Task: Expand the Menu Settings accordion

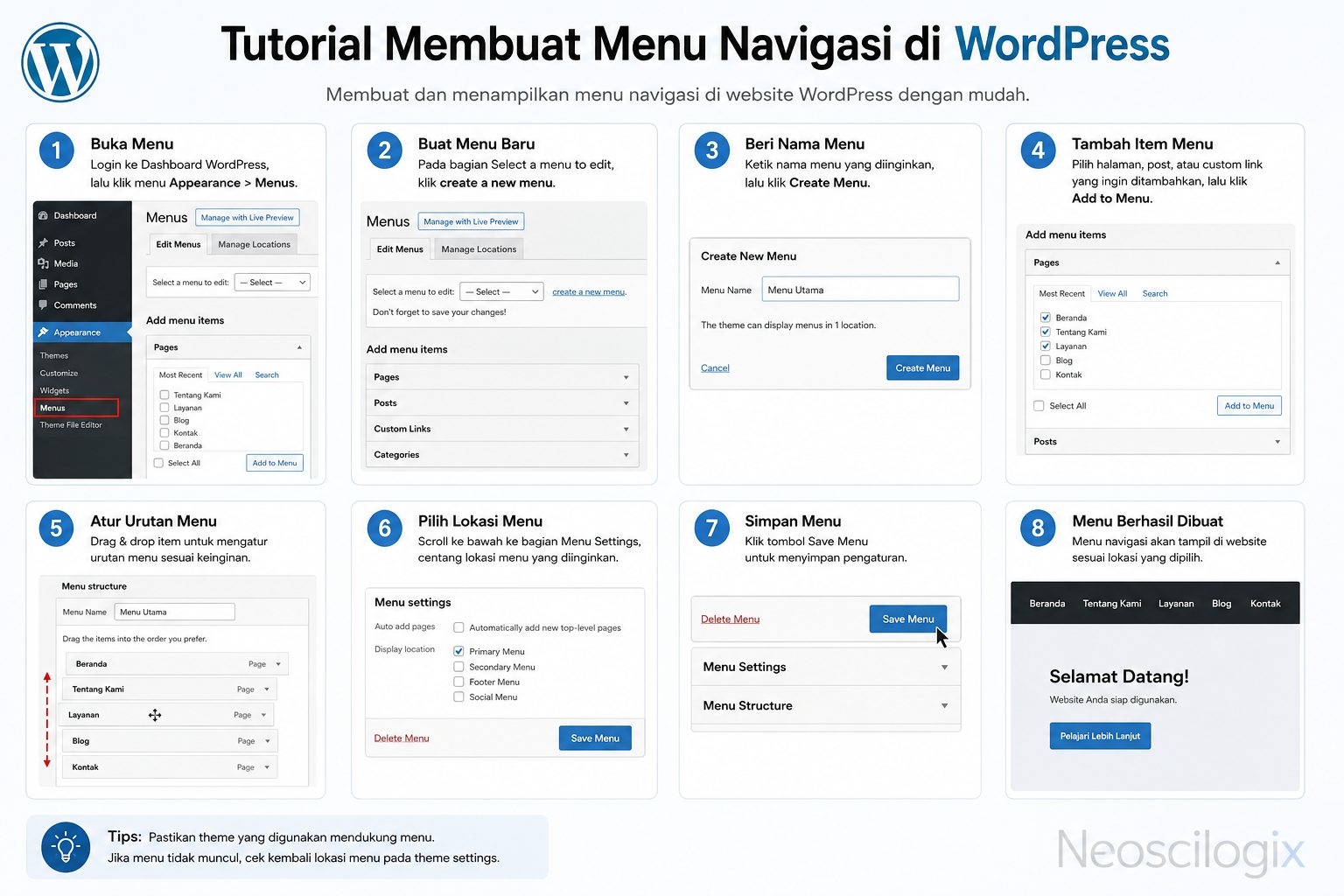Action: click(826, 667)
